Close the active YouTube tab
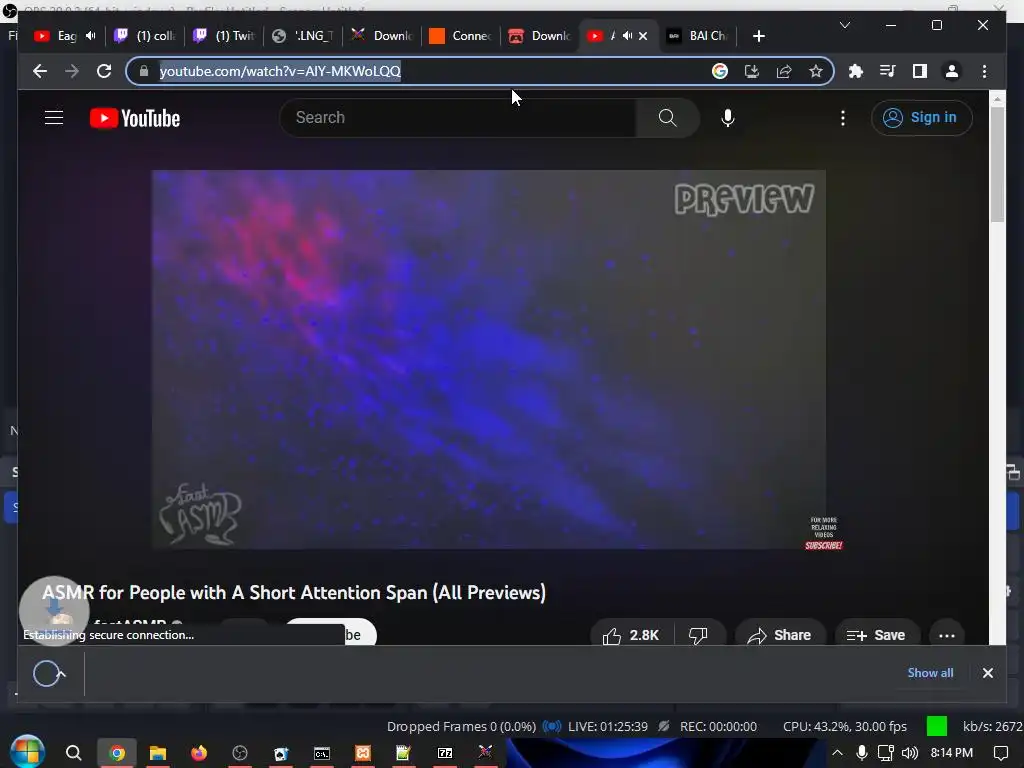 pos(643,36)
